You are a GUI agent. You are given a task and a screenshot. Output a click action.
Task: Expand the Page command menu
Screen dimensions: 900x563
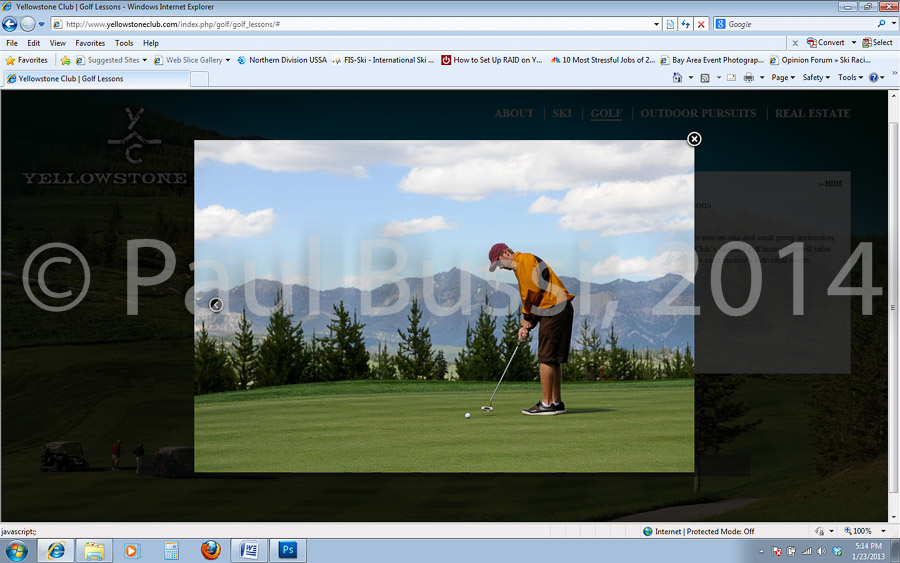click(783, 77)
